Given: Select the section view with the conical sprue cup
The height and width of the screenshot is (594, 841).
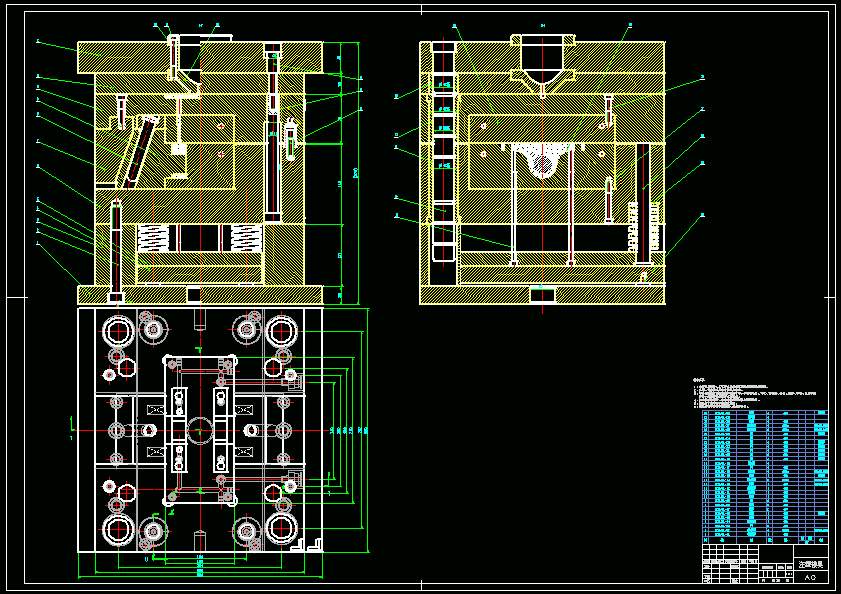Looking at the screenshot, I should click(542, 170).
